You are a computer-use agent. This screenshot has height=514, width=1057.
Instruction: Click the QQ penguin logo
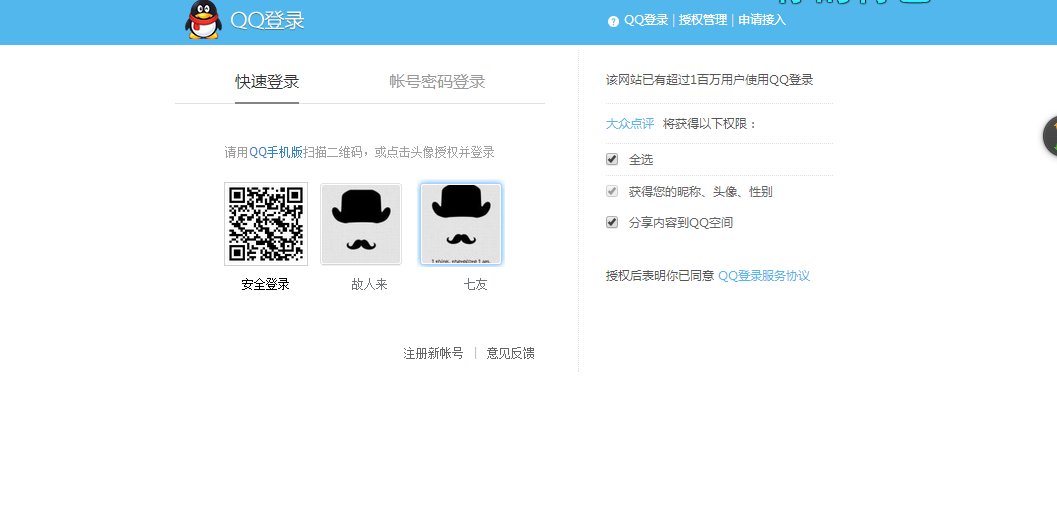[203, 20]
